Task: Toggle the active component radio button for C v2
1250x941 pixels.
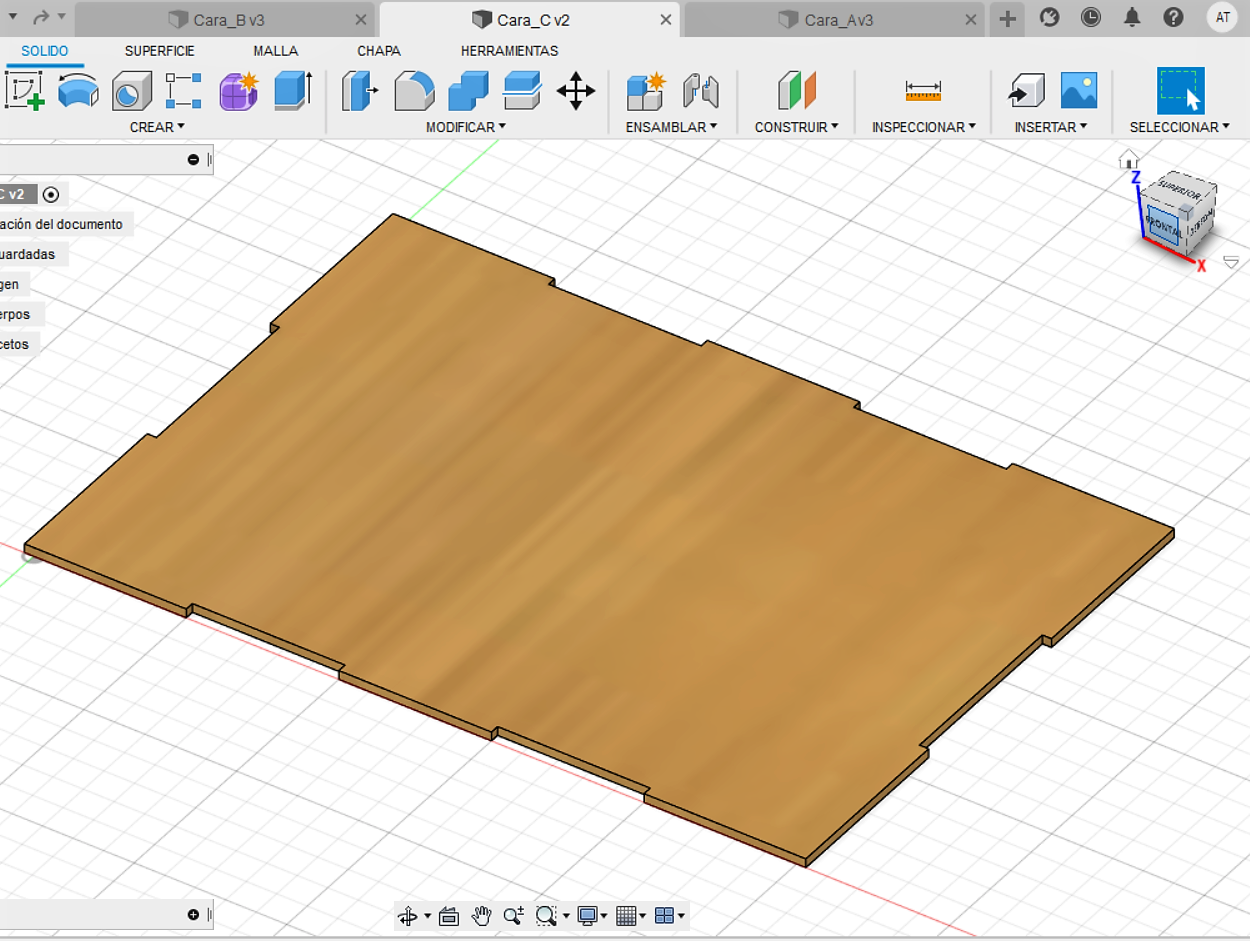Action: pos(52,194)
